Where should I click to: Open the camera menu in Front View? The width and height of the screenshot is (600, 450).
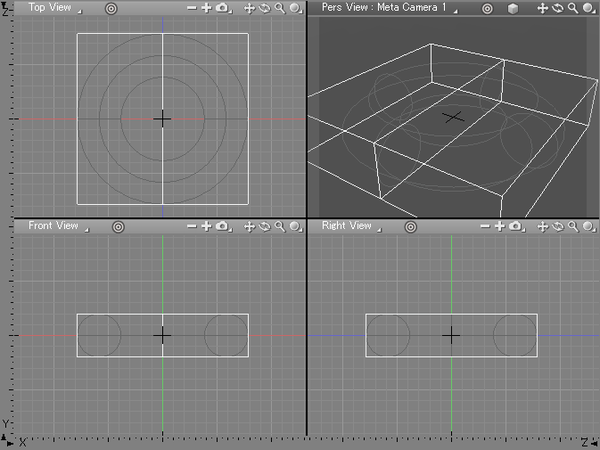pos(223,227)
